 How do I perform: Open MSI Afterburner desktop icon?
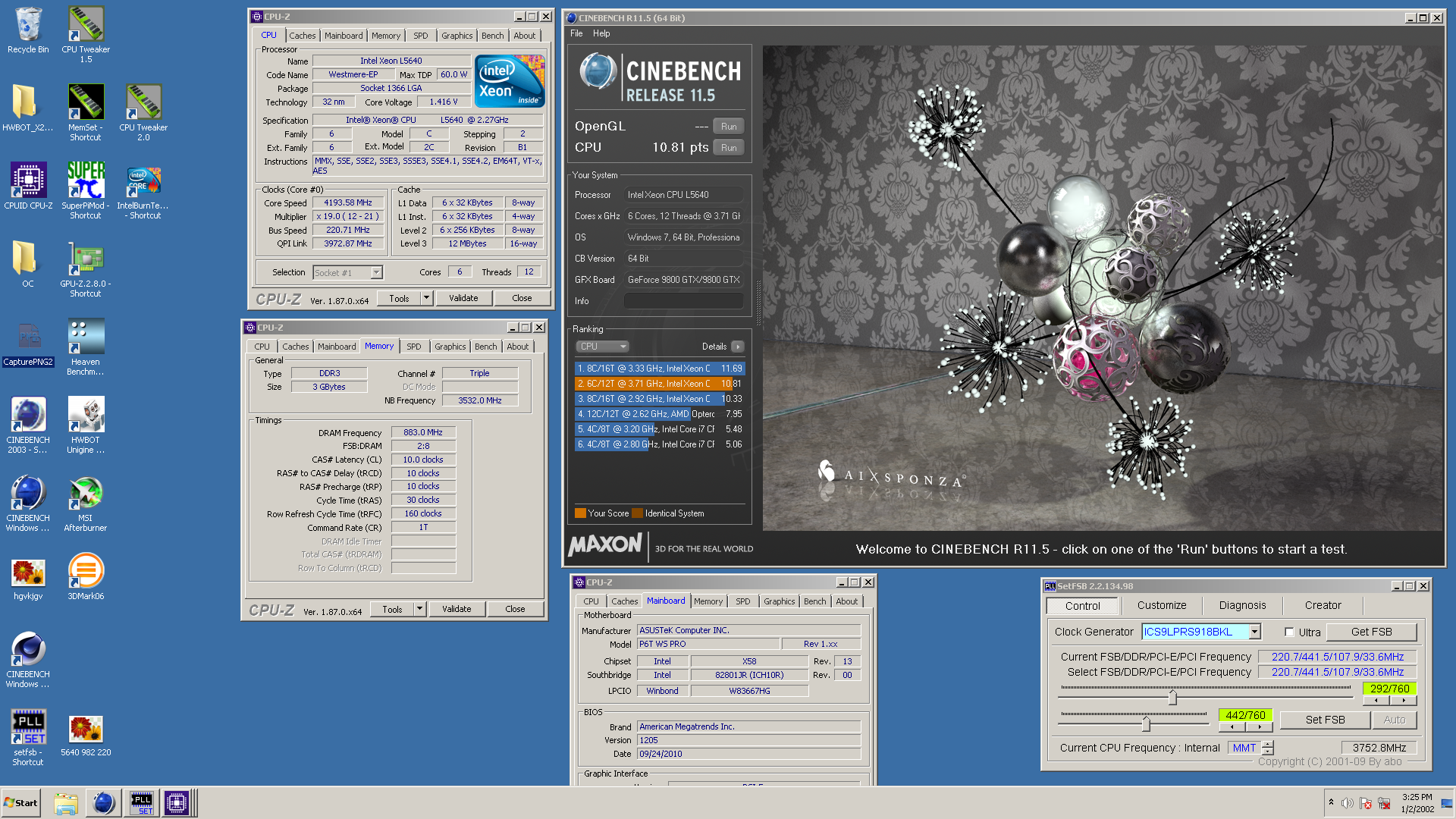(x=86, y=504)
